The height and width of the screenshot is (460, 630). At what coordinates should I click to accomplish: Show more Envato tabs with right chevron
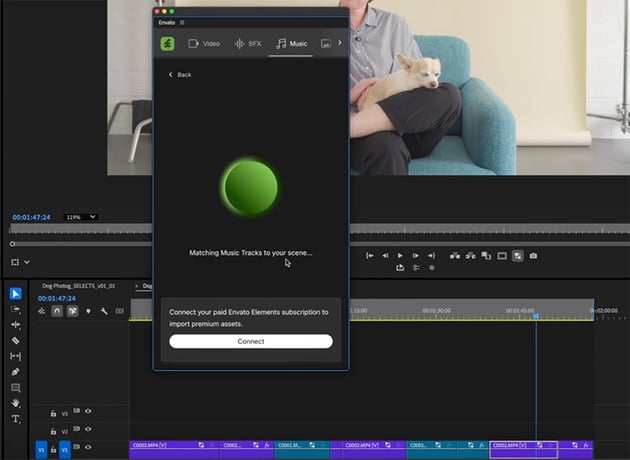point(340,43)
